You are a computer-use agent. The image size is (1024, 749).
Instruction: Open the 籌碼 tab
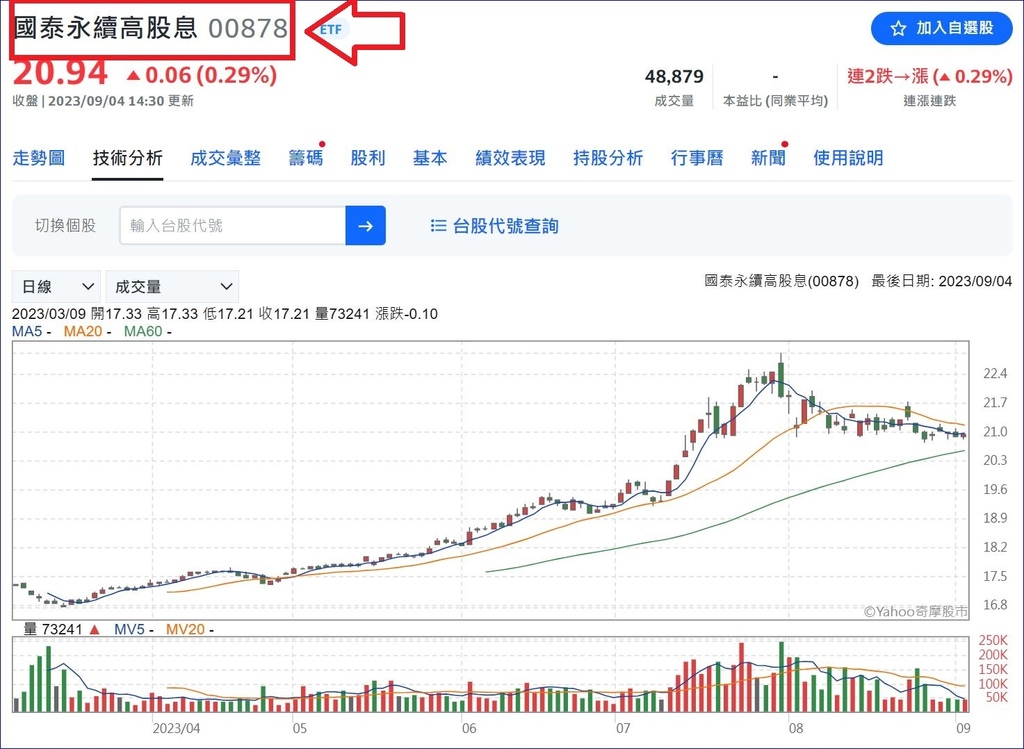point(306,158)
